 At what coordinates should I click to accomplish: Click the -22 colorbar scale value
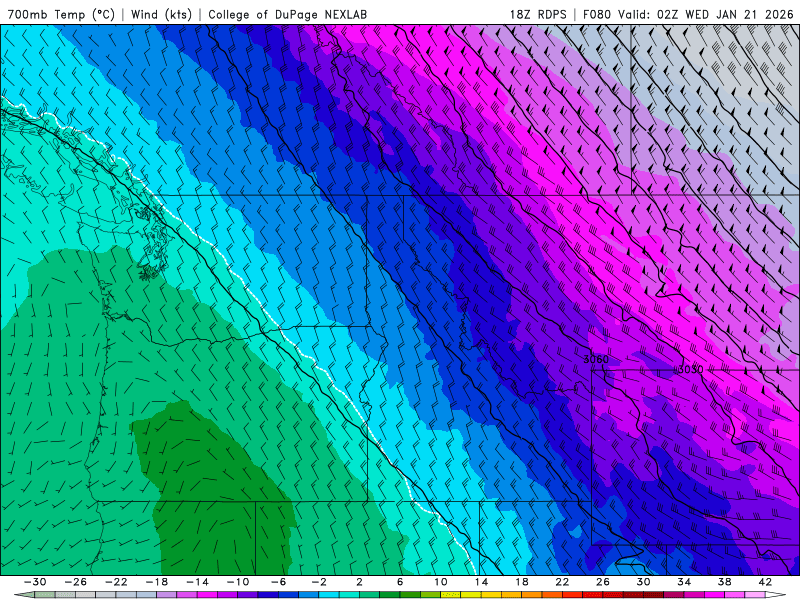point(116,582)
